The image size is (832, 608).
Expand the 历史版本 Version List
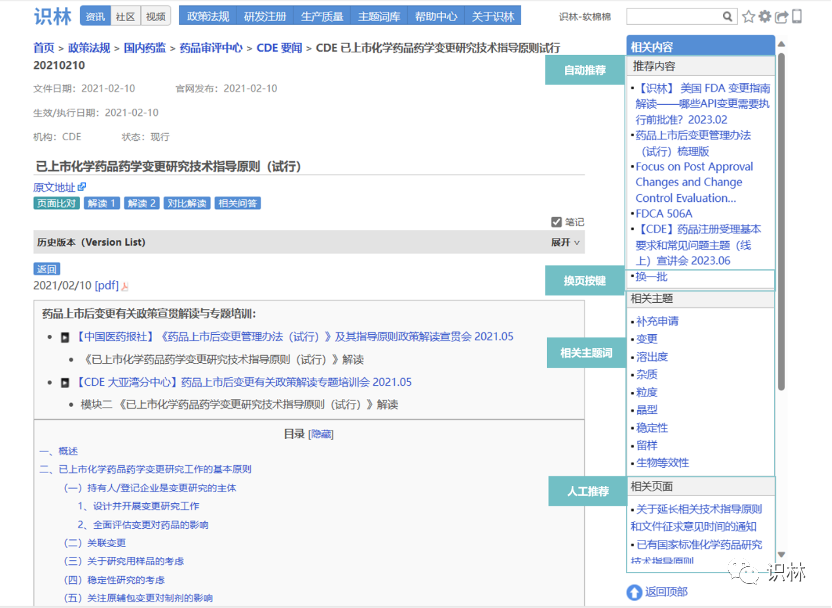tap(565, 242)
